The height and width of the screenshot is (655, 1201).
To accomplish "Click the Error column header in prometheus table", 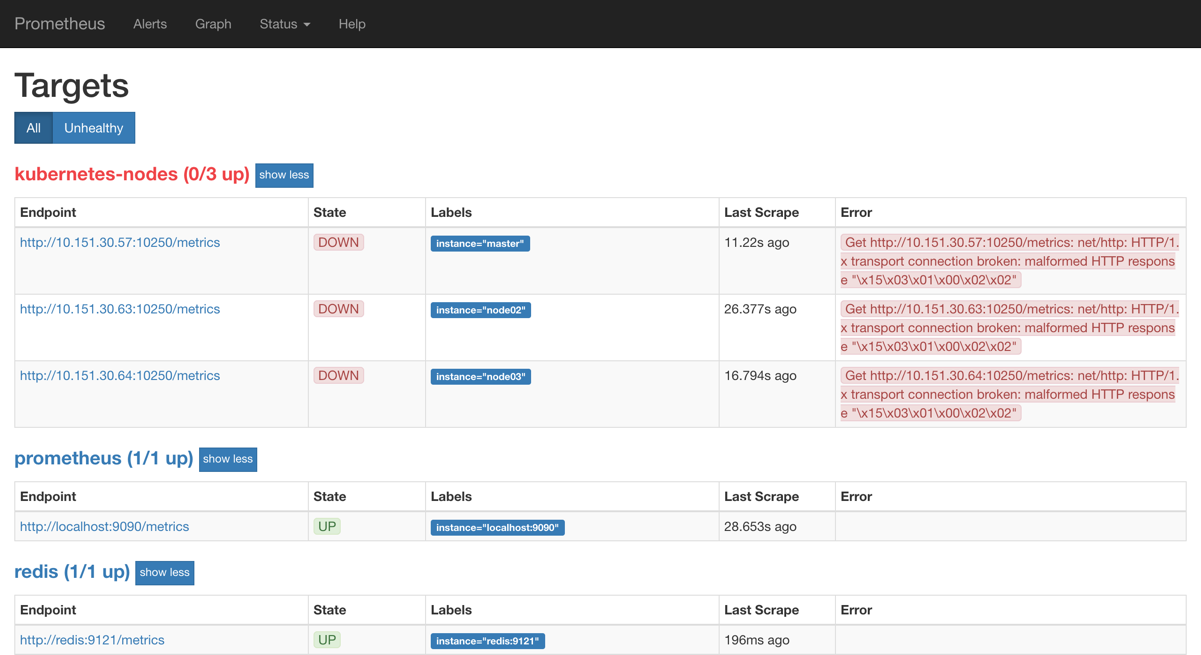I will (x=856, y=496).
